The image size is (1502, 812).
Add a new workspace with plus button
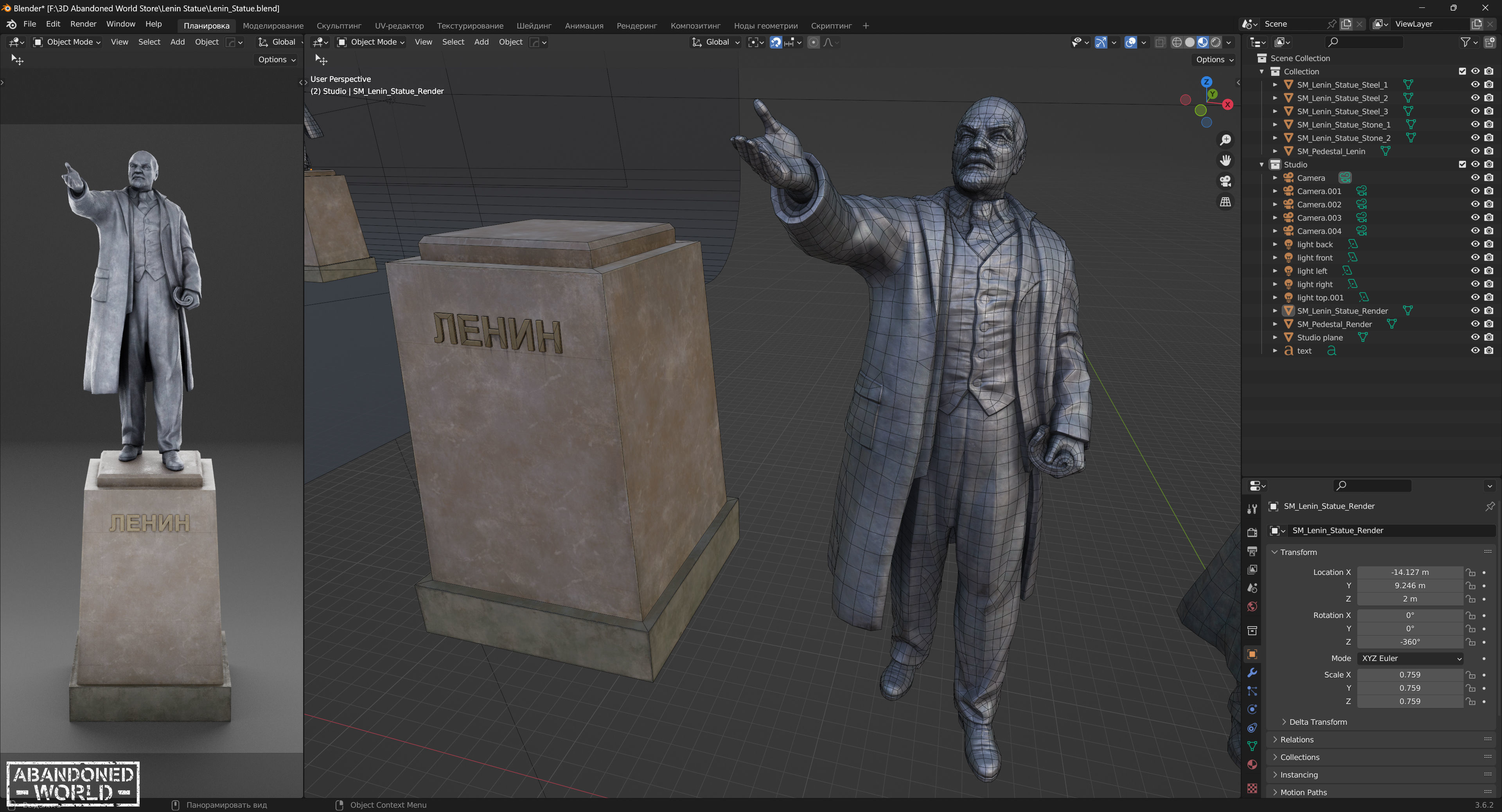tap(866, 26)
